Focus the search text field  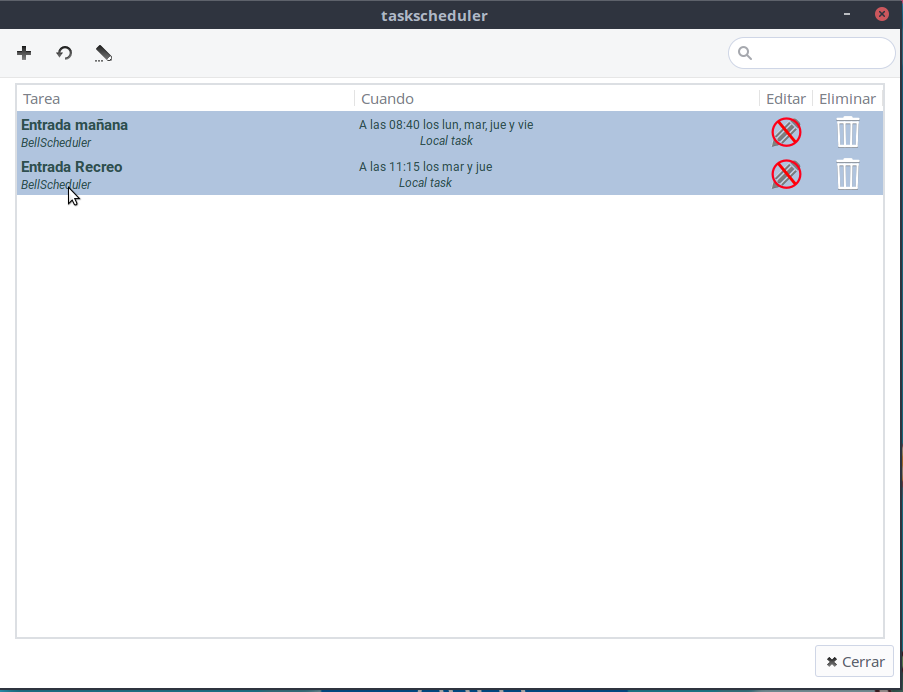[x=820, y=53]
